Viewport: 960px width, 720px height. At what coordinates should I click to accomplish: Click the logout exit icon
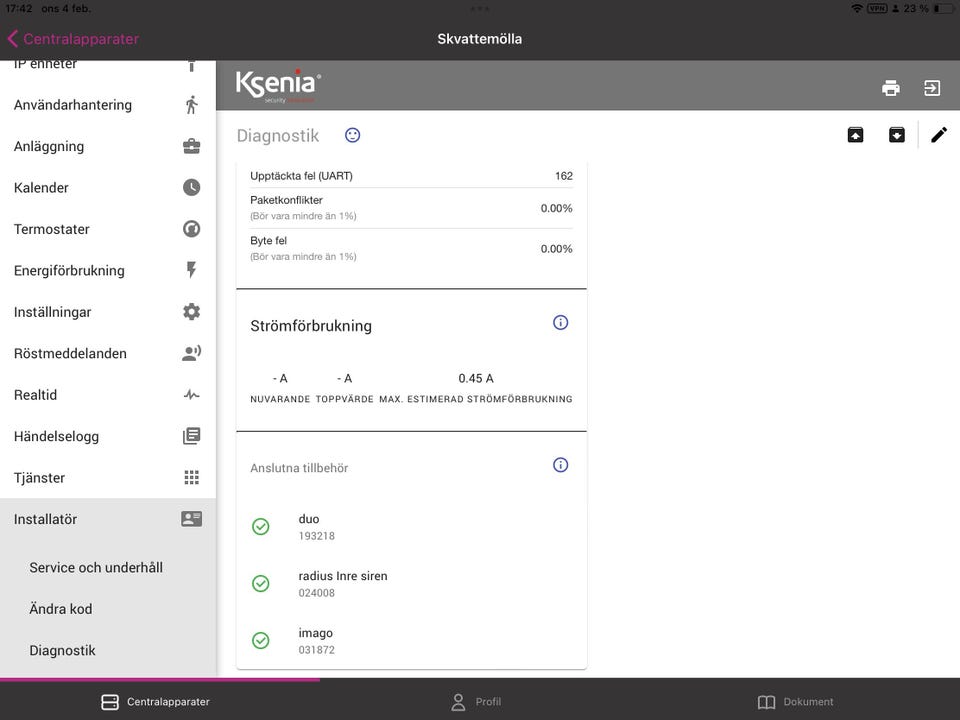(932, 88)
